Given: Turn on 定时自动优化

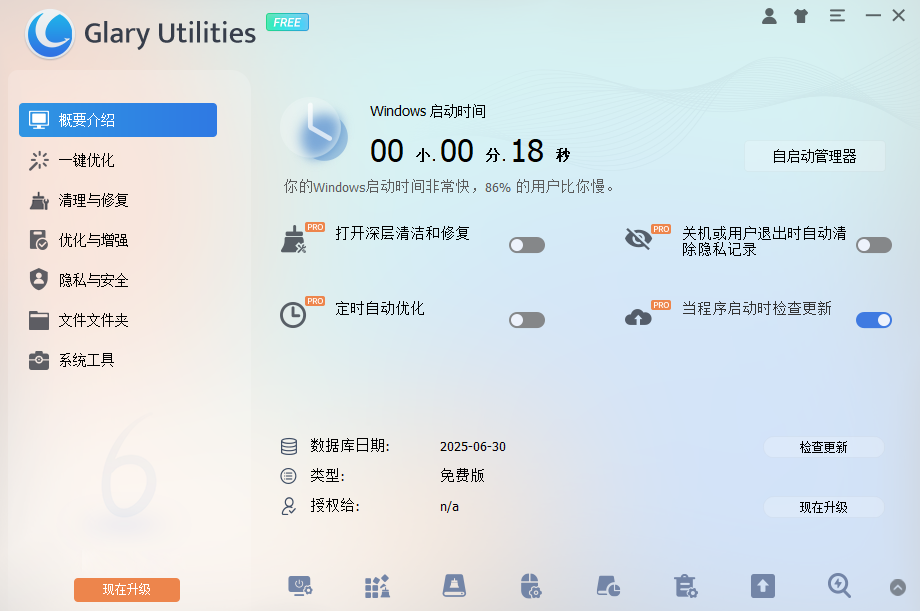Looking at the screenshot, I should 526,320.
